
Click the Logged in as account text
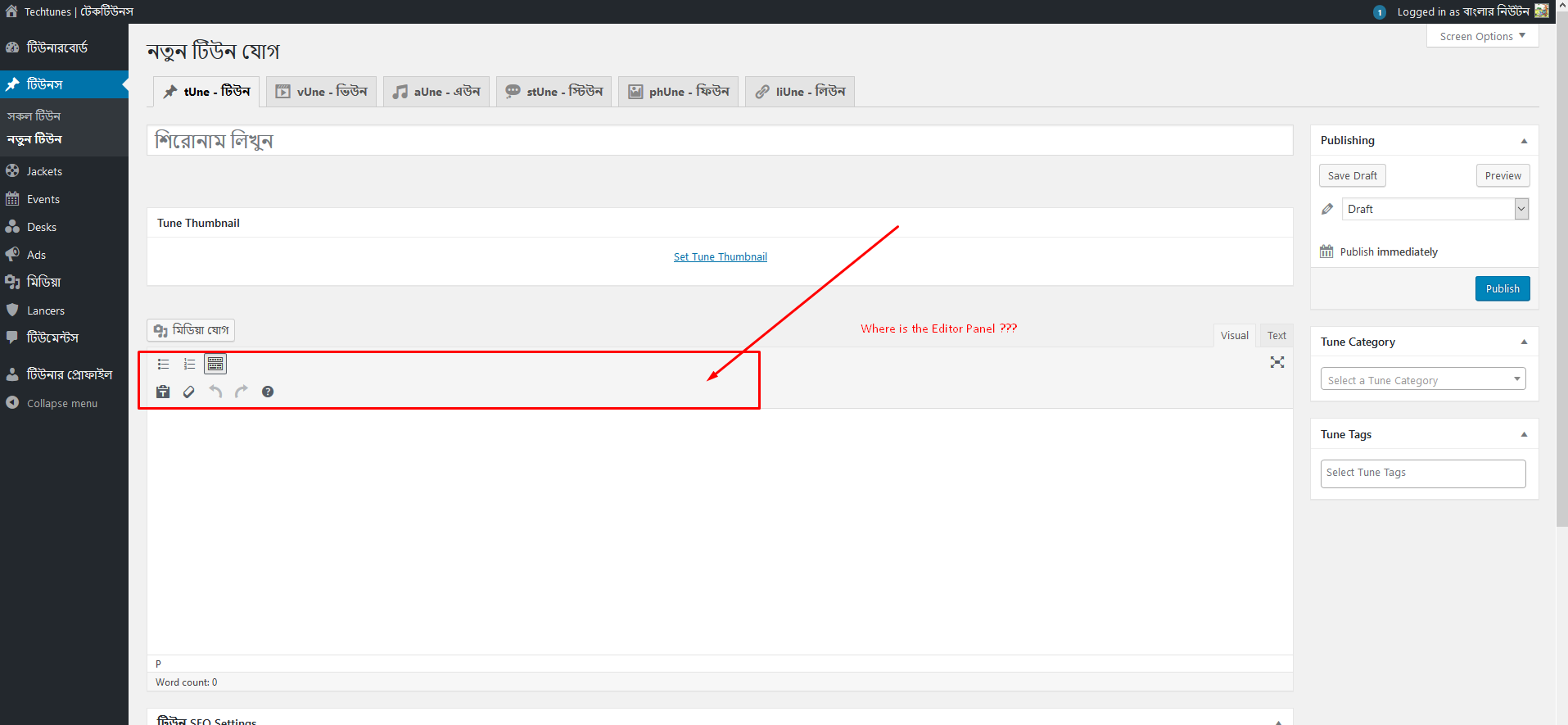[1463, 11]
